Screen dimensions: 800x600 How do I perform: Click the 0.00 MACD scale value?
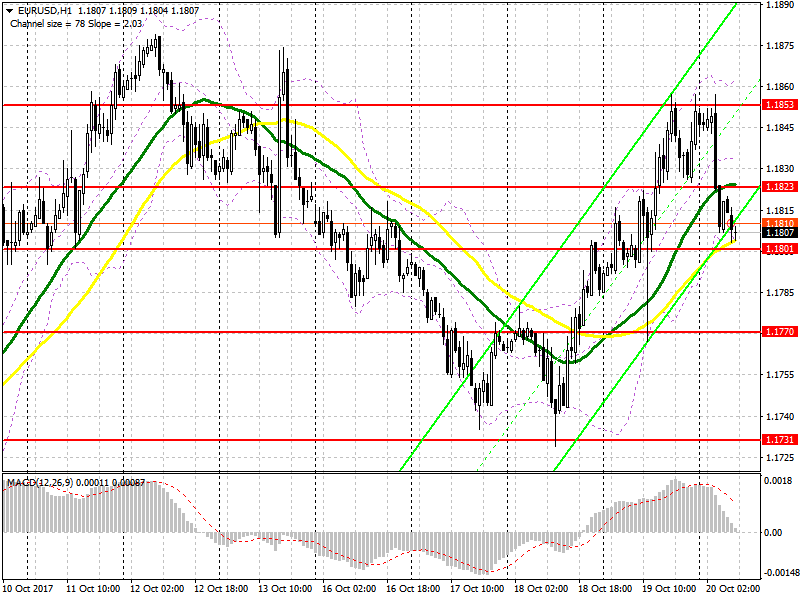point(772,533)
